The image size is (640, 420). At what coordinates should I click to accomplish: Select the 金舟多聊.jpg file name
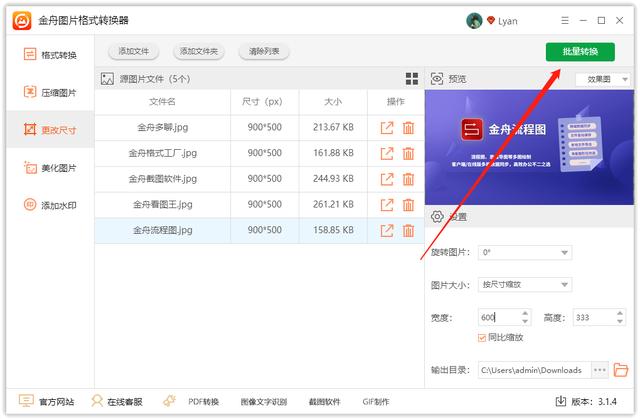pyautogui.click(x=162, y=127)
